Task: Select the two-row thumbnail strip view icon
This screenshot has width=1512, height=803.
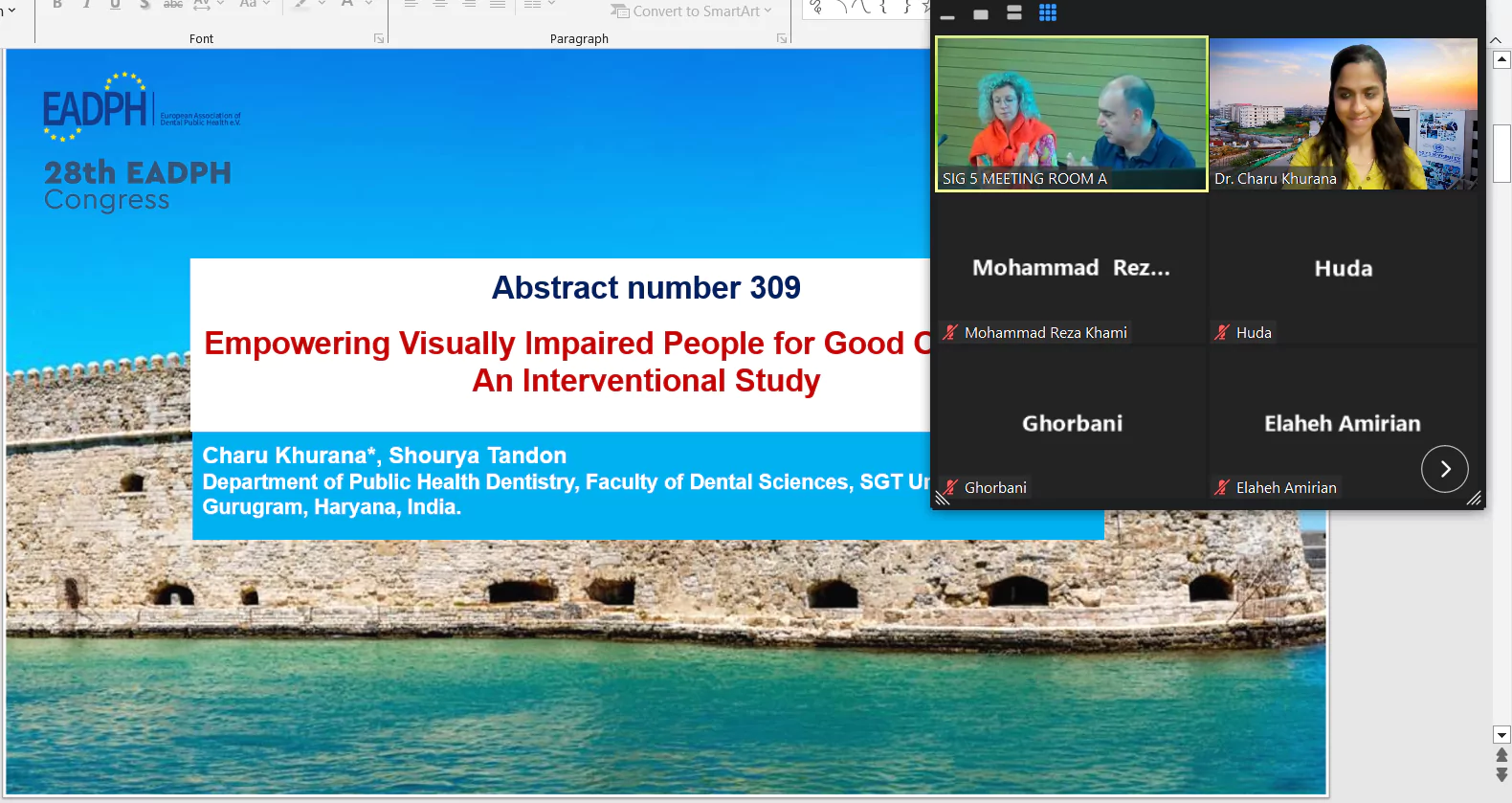Action: 1014,13
